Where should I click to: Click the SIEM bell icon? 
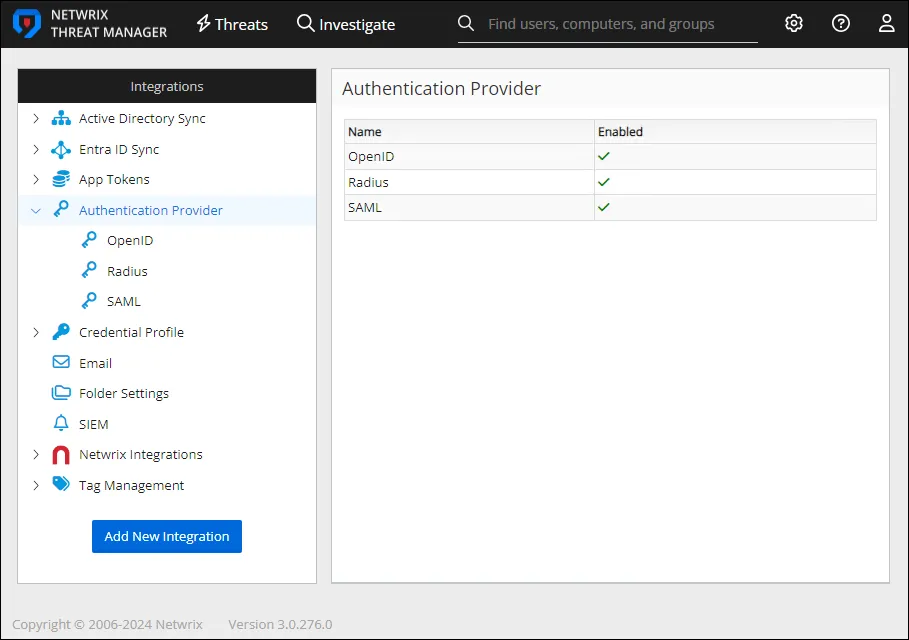tap(61, 423)
